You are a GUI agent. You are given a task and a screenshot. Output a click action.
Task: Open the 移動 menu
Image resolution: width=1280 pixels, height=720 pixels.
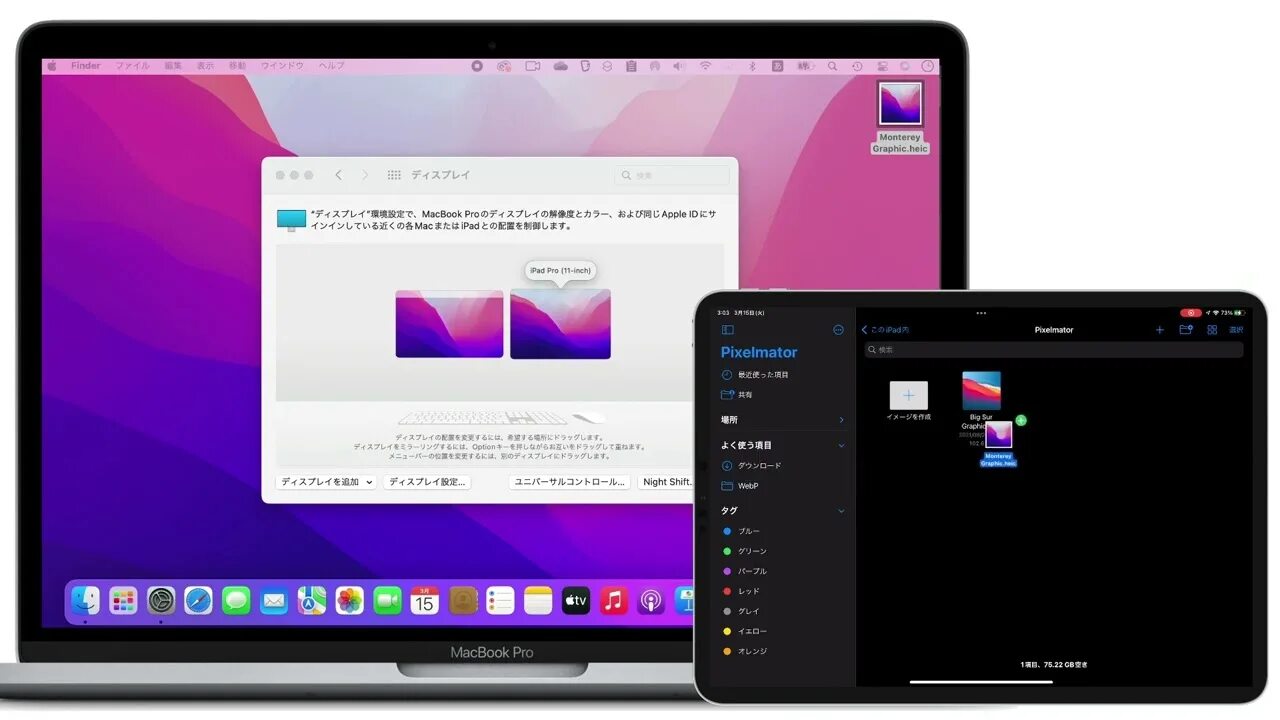pos(237,66)
